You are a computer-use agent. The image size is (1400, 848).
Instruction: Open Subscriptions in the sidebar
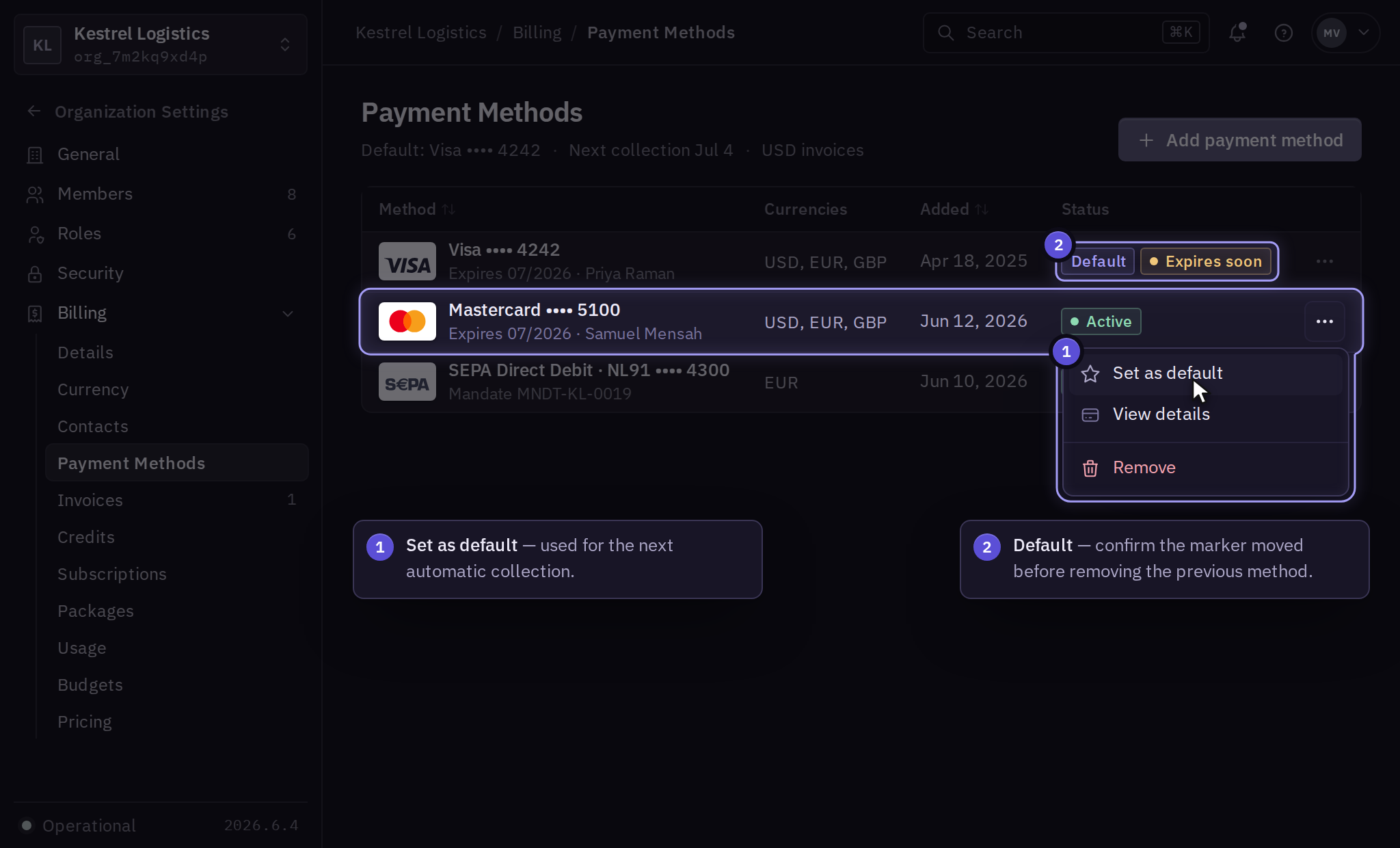176,574
